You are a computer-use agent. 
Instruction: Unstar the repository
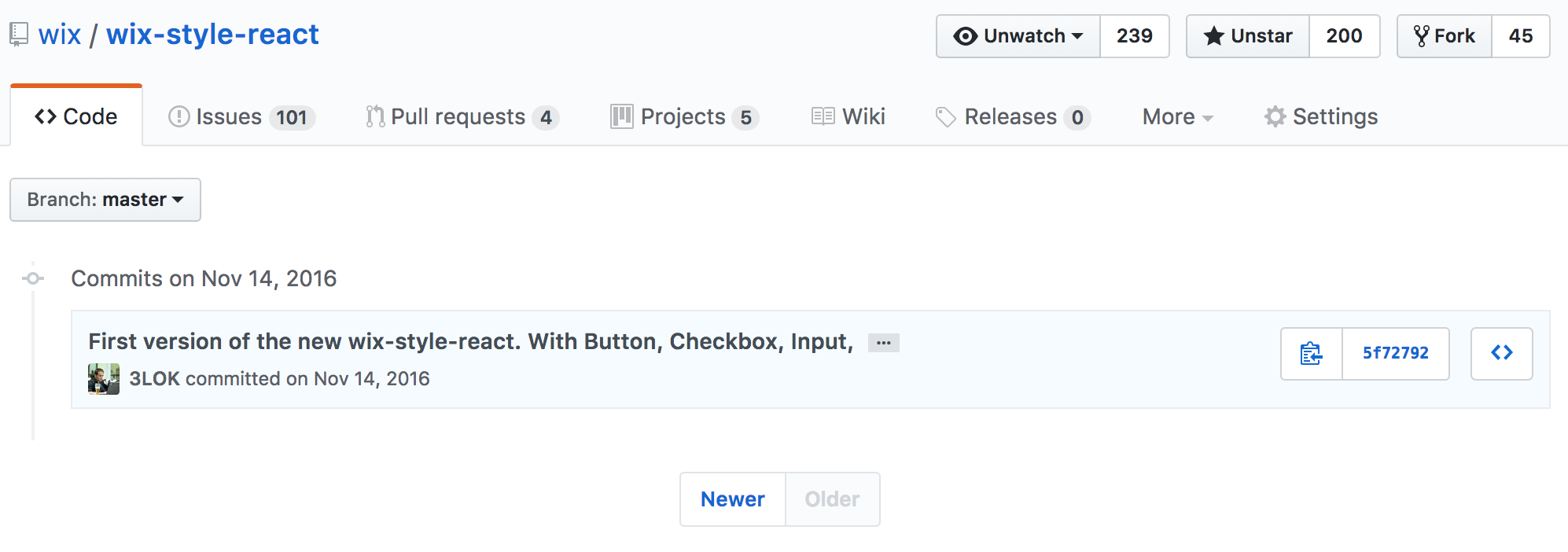[1248, 36]
